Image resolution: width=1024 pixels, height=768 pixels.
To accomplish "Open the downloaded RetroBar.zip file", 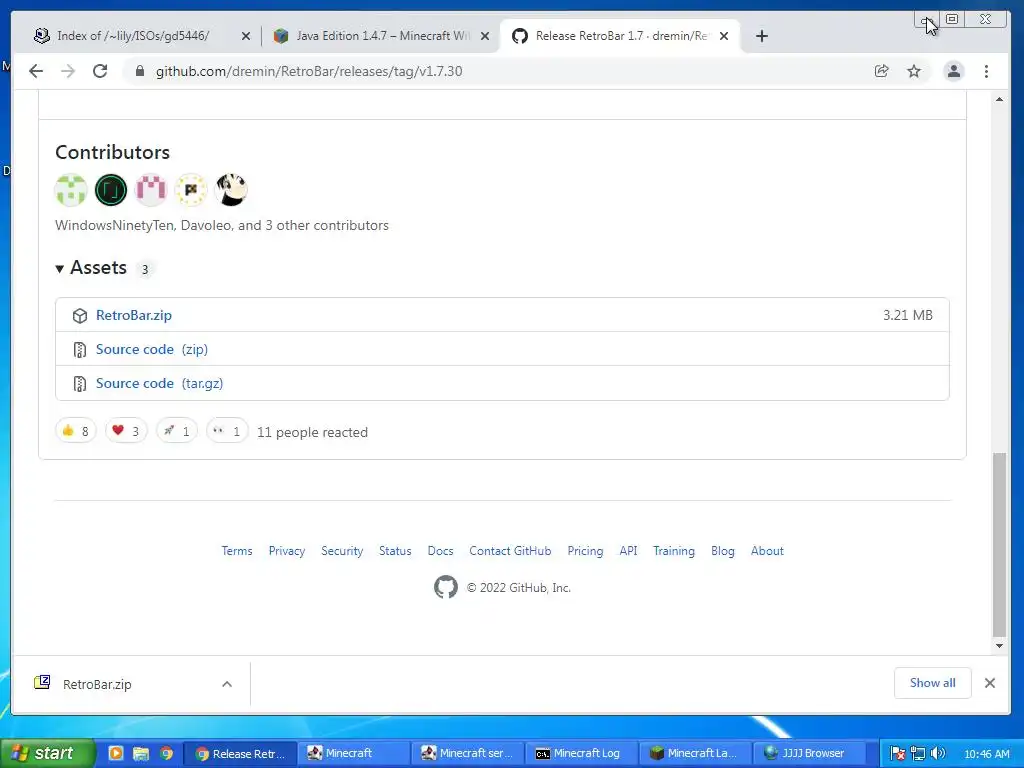I will coord(97,684).
